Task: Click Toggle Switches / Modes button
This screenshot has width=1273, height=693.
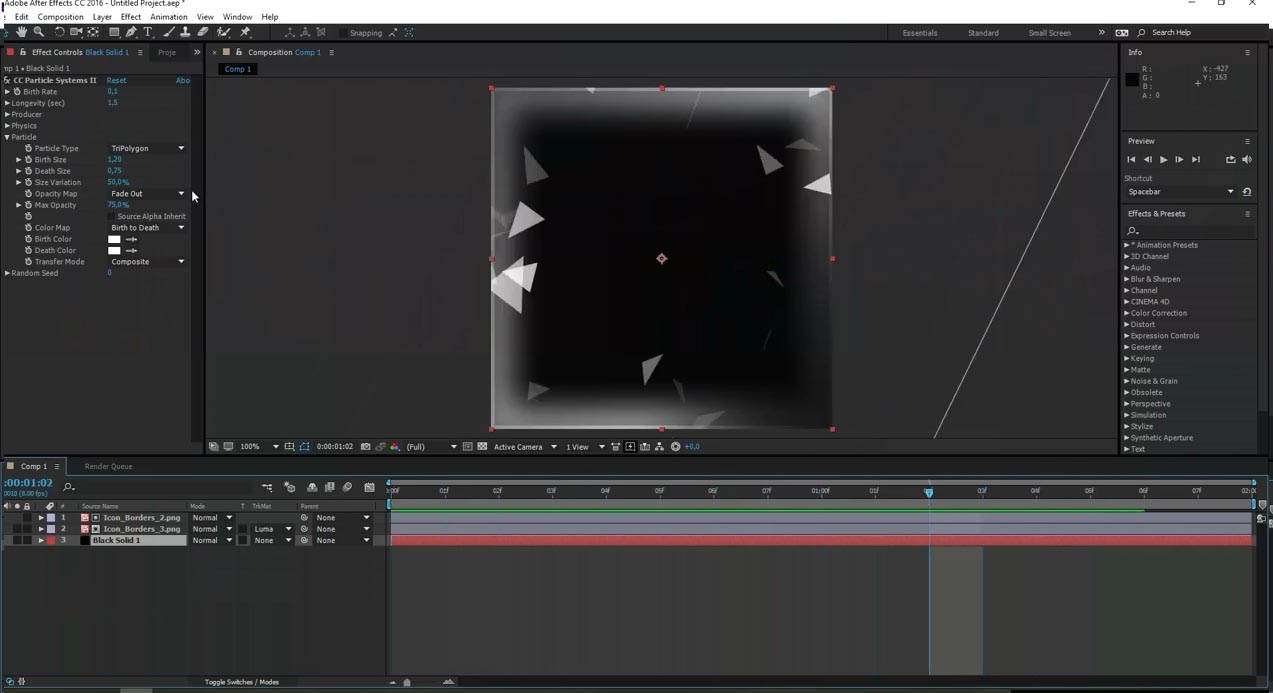Action: [x=242, y=682]
